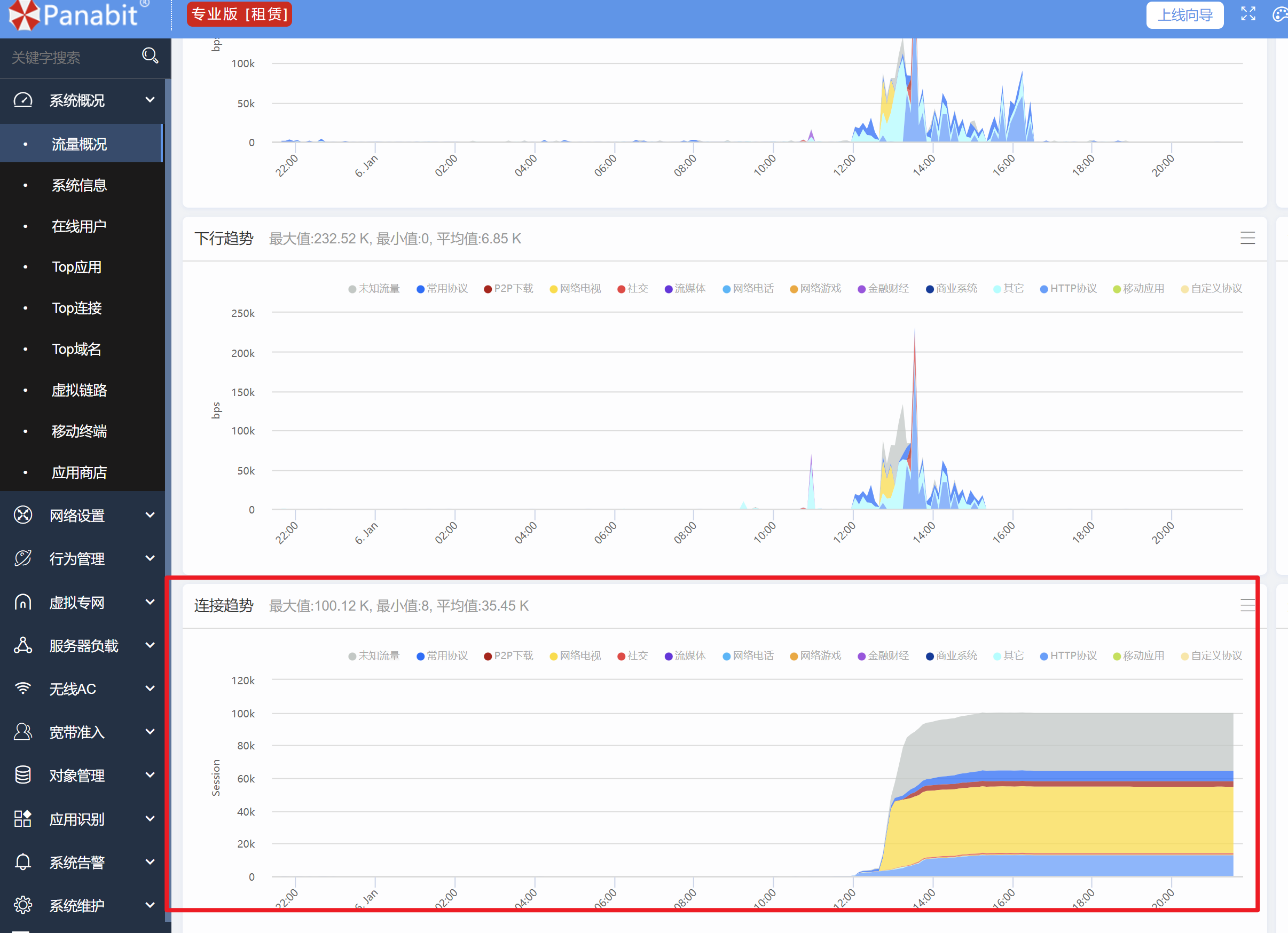Click the 常用协议 blue legend dot in 连接趋势

[x=420, y=657]
